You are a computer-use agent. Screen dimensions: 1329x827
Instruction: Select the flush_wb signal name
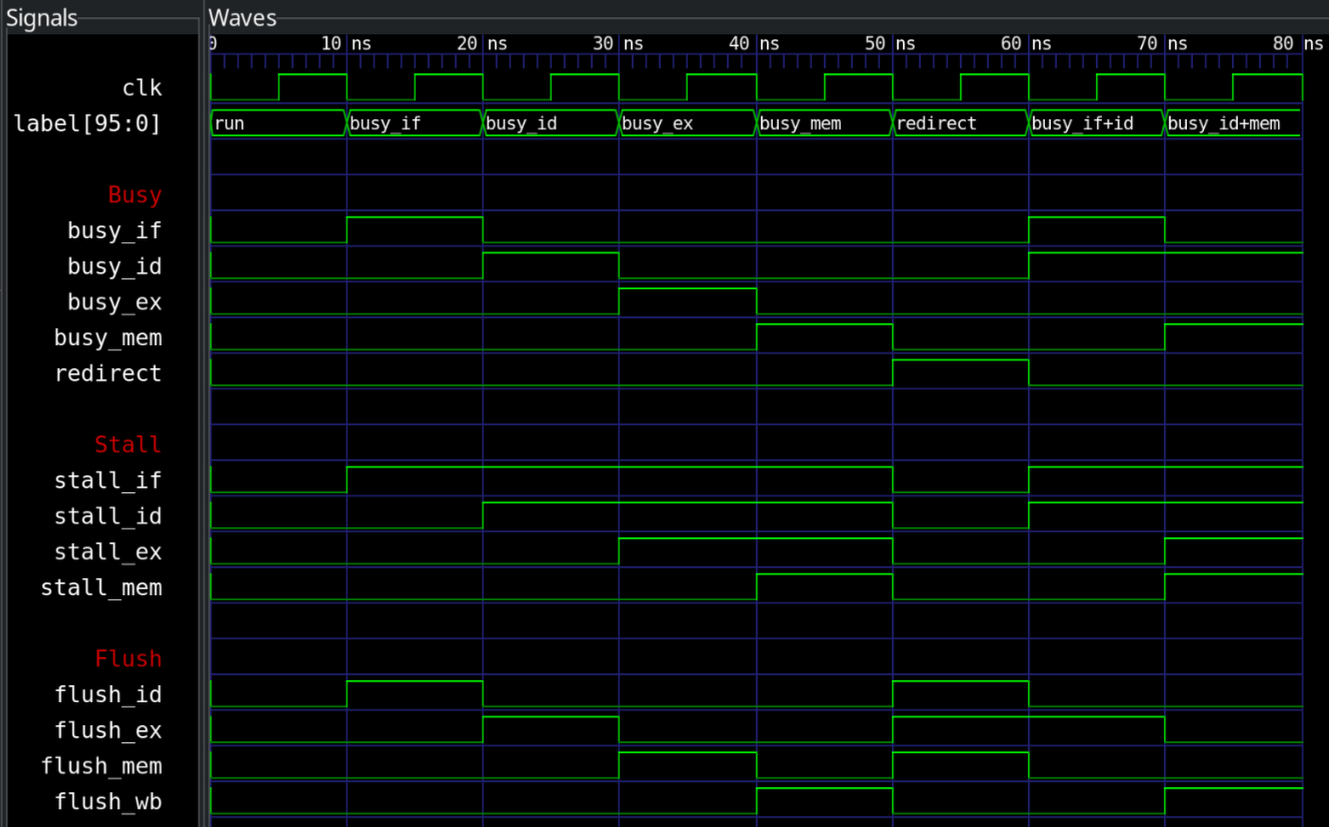[108, 802]
